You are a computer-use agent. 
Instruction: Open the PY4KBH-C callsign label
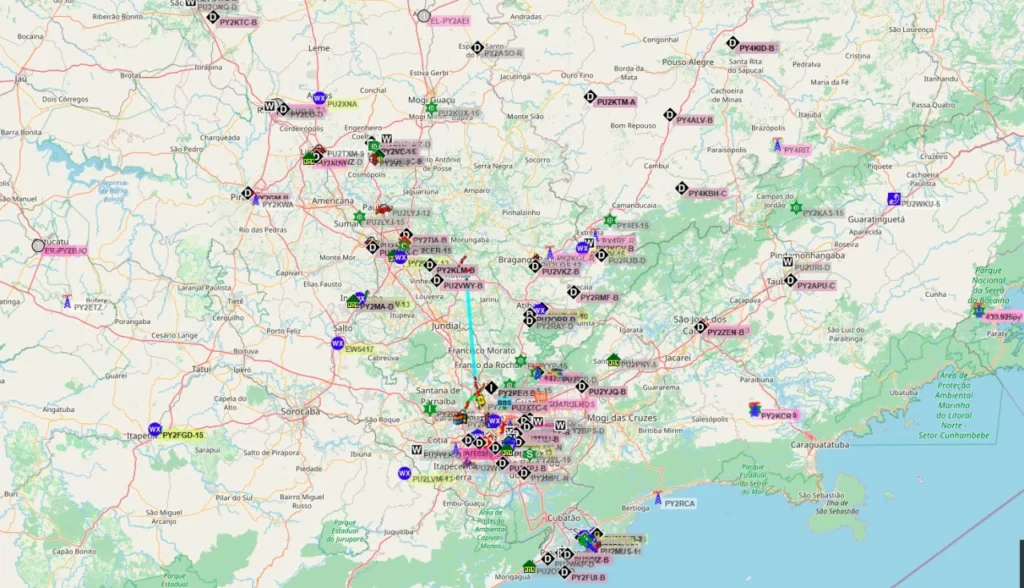708,193
